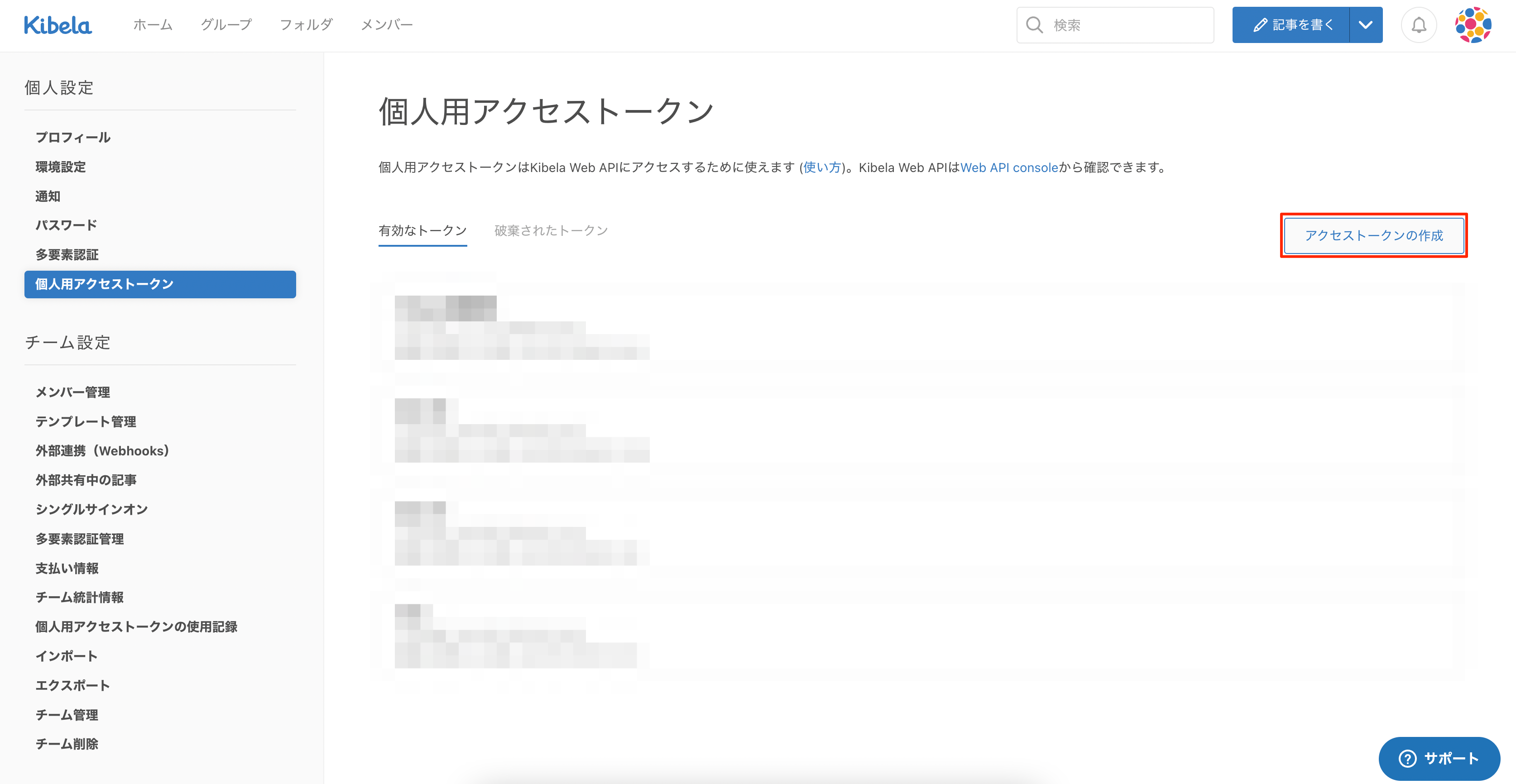Go to ホーム in top navigation
Image resolution: width=1516 pixels, height=784 pixels.
click(153, 25)
